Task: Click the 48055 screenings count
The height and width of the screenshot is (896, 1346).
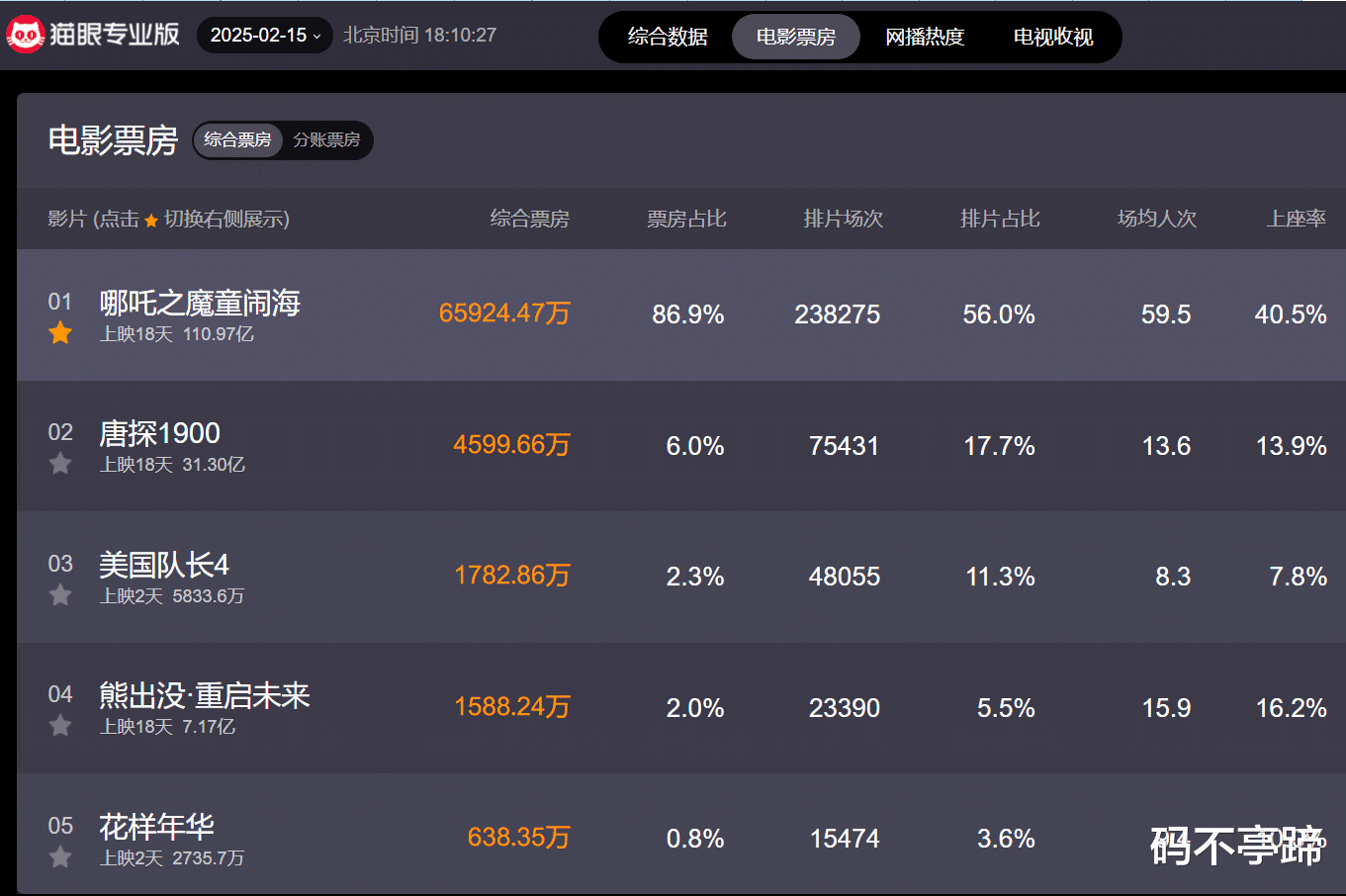Action: click(x=845, y=577)
